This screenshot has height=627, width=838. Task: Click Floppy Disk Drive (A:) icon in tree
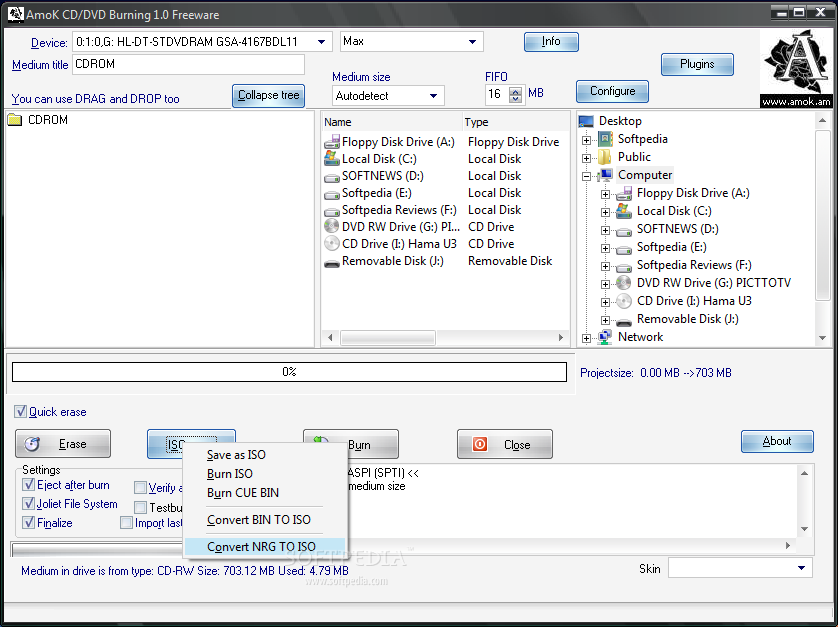click(624, 193)
